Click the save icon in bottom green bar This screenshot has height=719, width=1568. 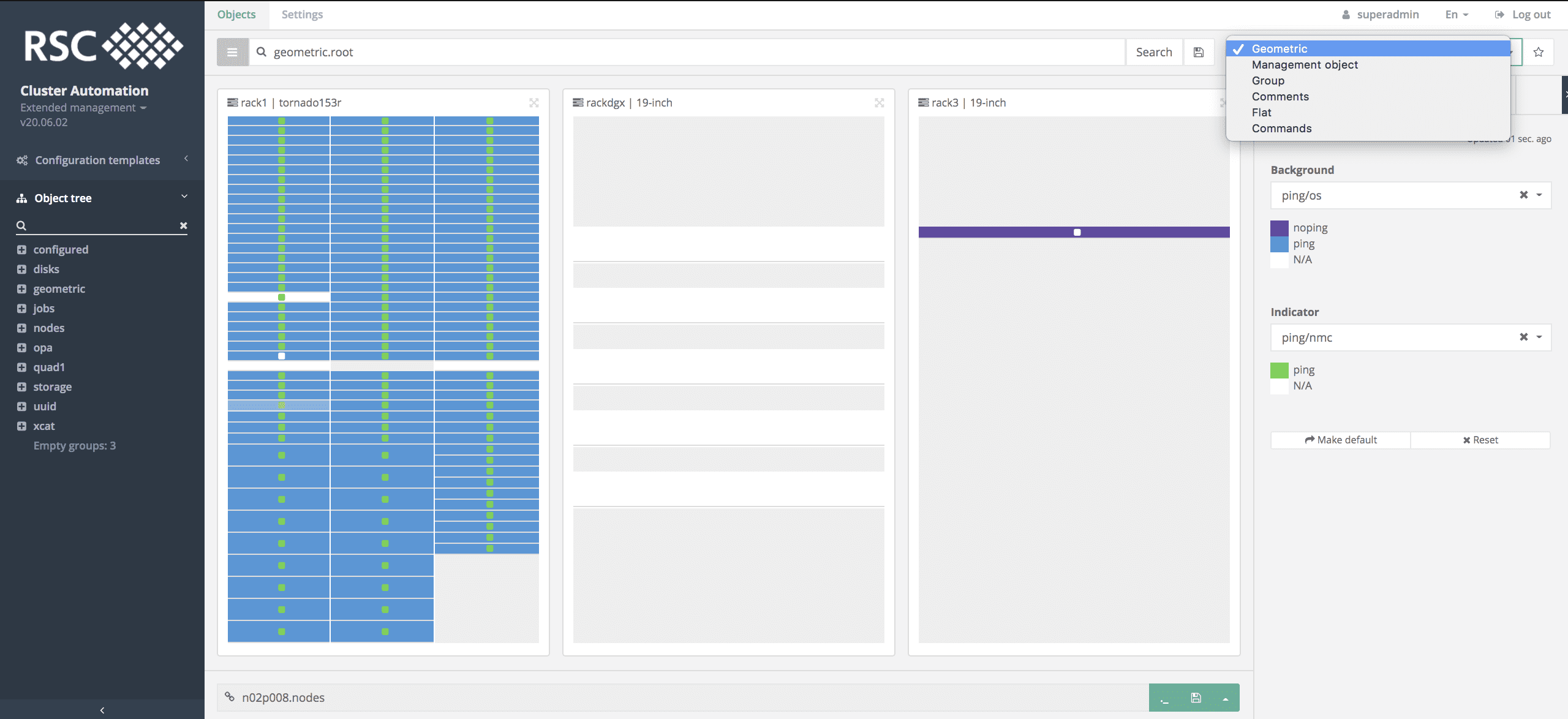click(x=1196, y=698)
